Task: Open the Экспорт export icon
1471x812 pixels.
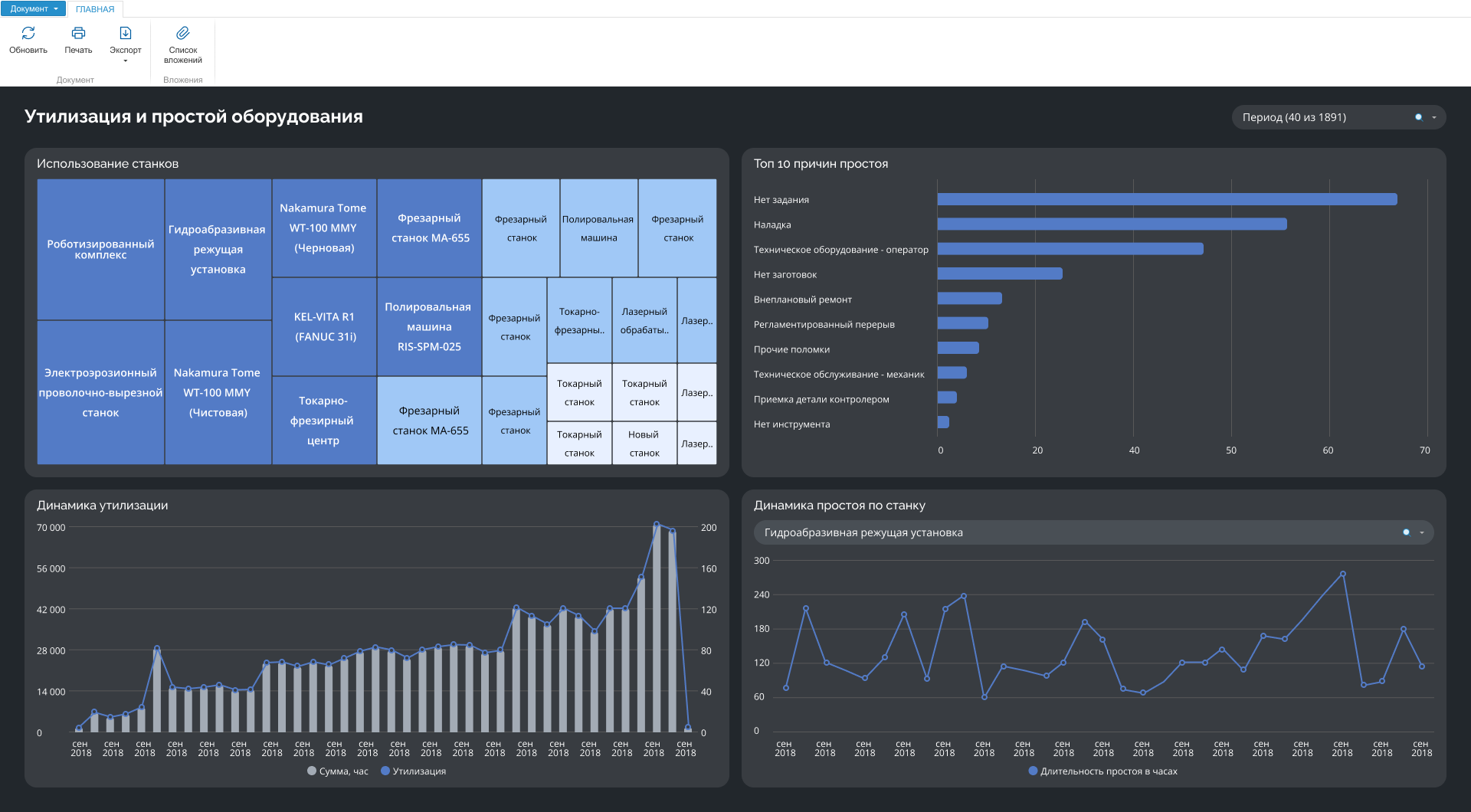Action: point(126,33)
